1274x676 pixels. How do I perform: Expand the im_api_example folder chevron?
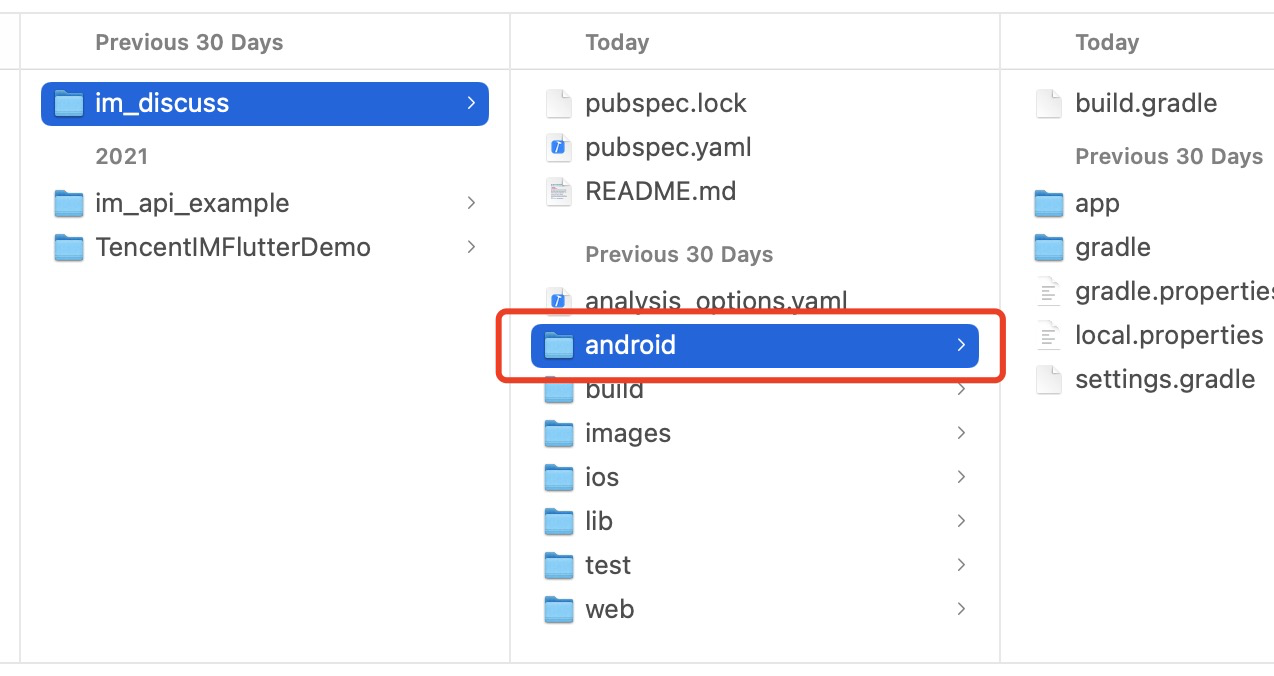471,204
